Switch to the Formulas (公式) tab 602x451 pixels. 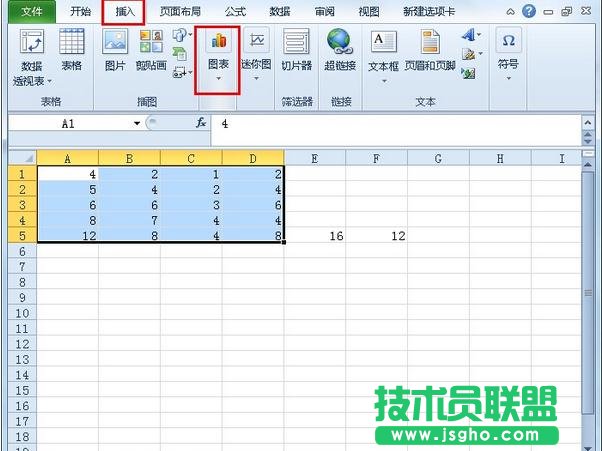tap(235, 12)
